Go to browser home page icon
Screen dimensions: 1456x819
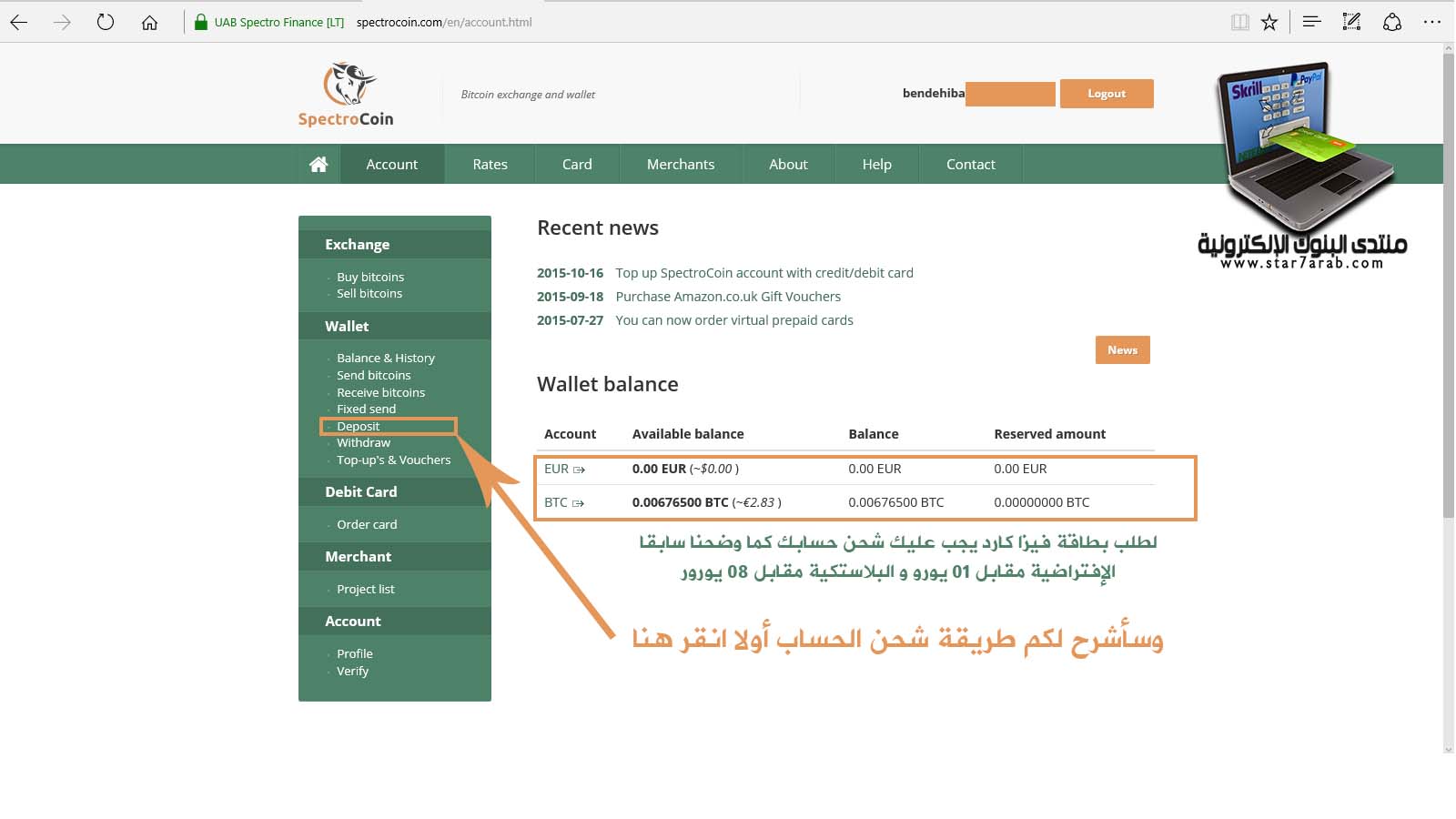coord(149,22)
